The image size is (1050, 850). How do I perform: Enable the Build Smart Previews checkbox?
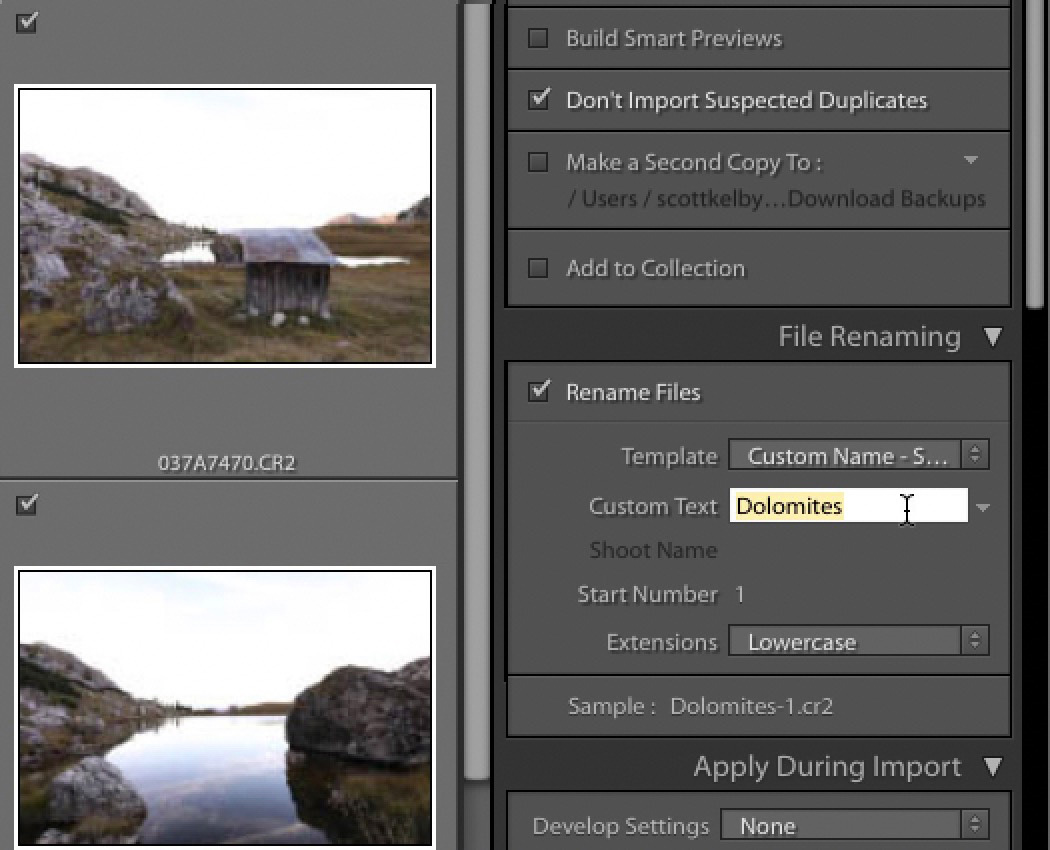coord(539,38)
